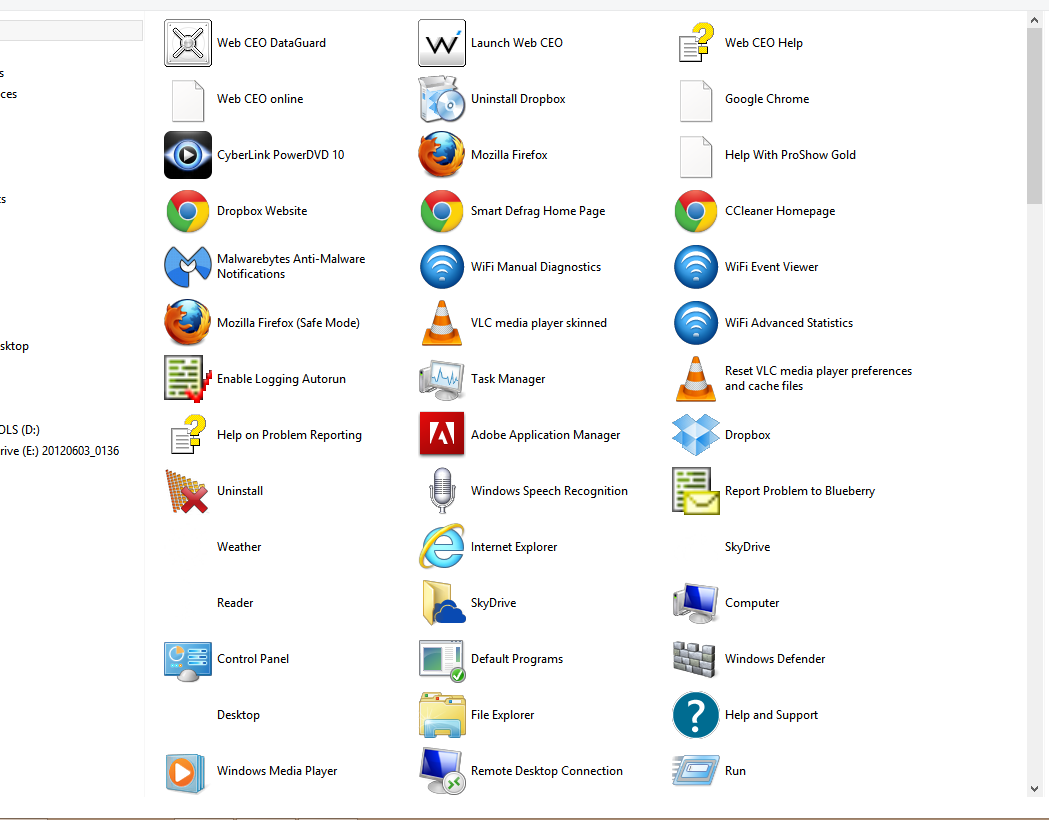The width and height of the screenshot is (1049, 820).
Task: Select the SkyDrive label beside Weather row
Action: click(747, 546)
